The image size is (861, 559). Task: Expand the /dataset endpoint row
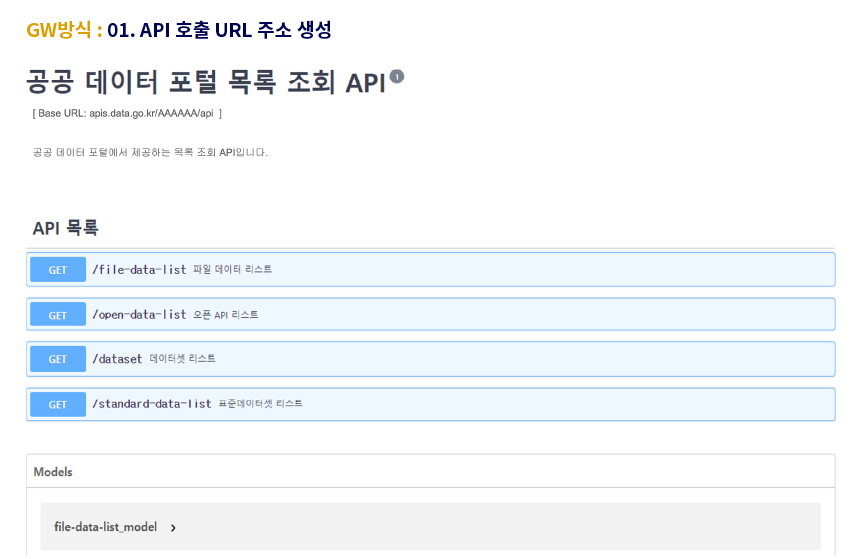430,359
